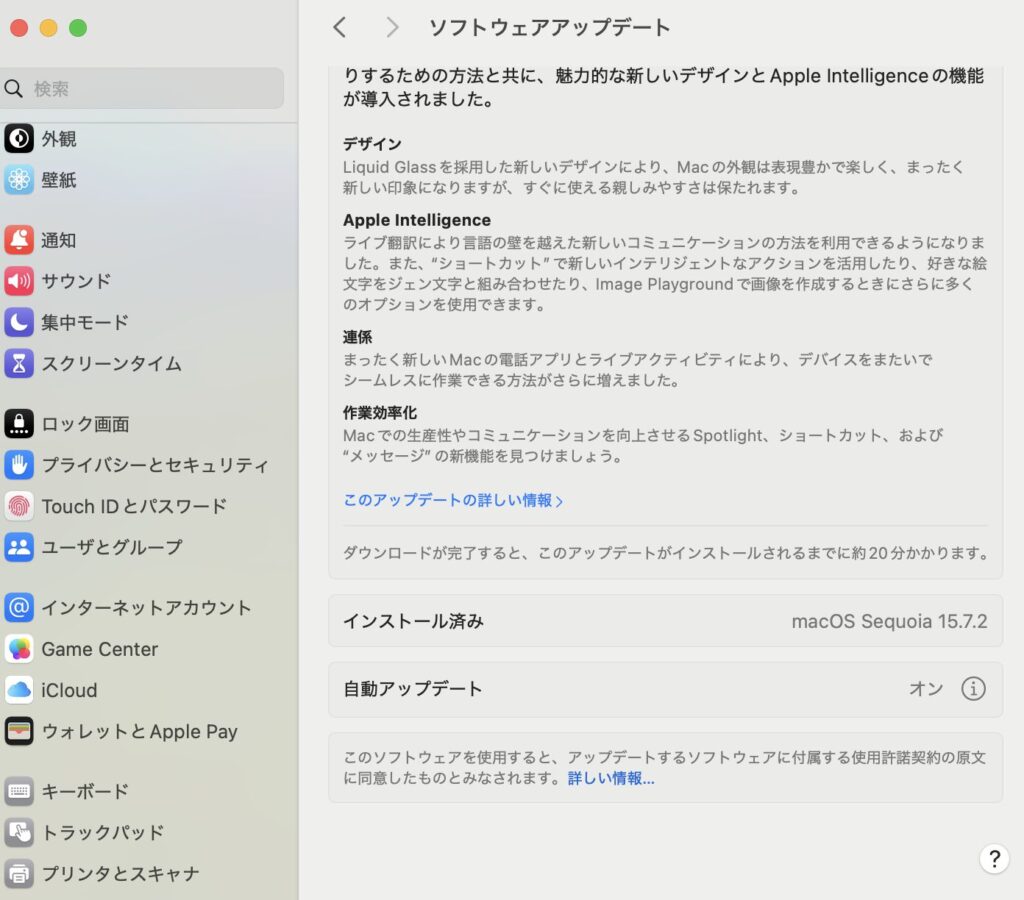Open サウンド sound settings icon
Image resolution: width=1024 pixels, height=900 pixels.
pos(19,281)
